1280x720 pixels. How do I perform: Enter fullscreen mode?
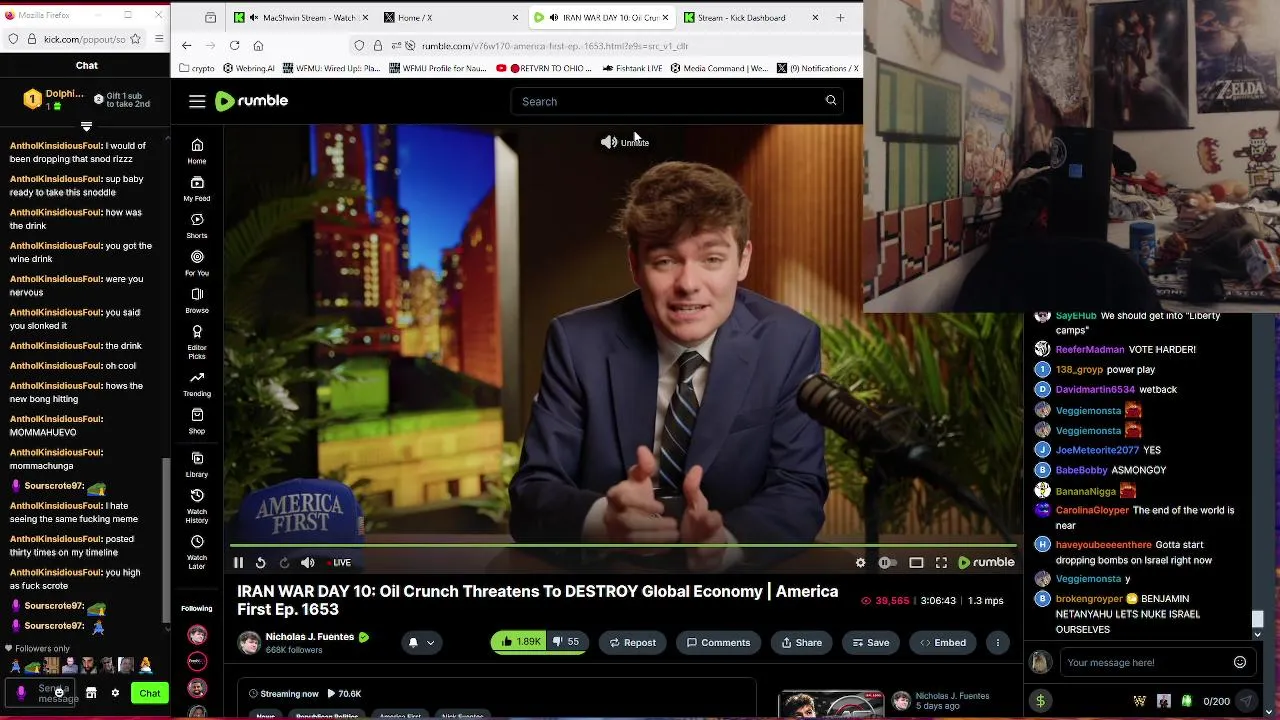(941, 563)
